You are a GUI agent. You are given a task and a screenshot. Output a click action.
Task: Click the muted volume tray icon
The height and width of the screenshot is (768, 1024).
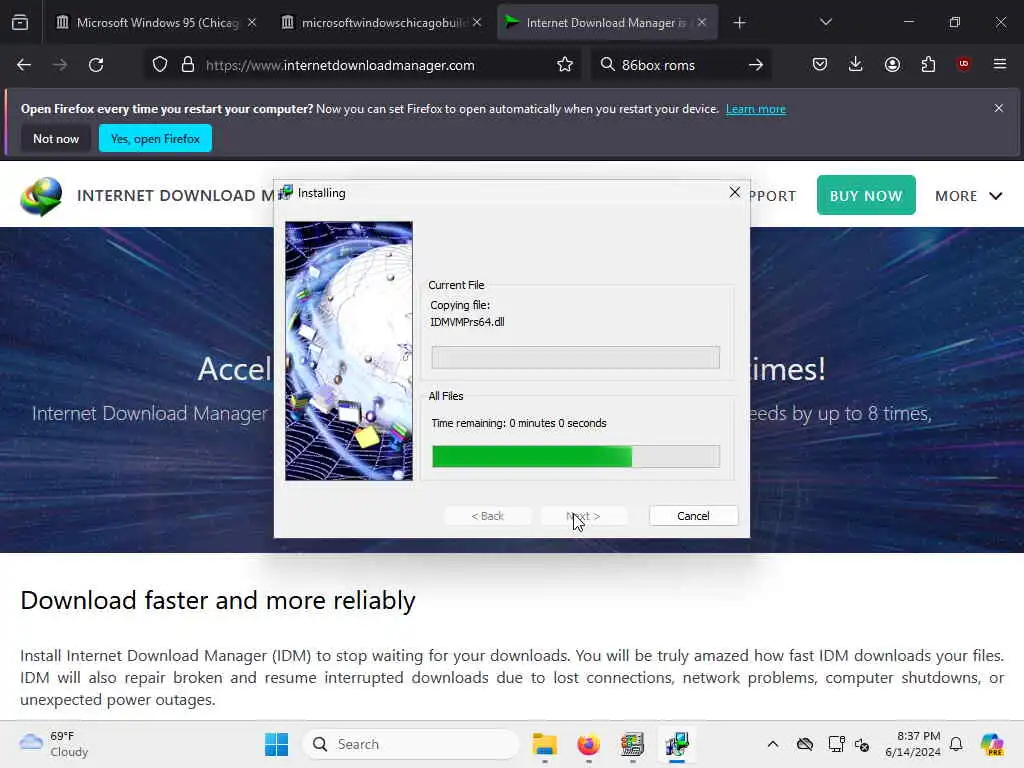click(862, 744)
